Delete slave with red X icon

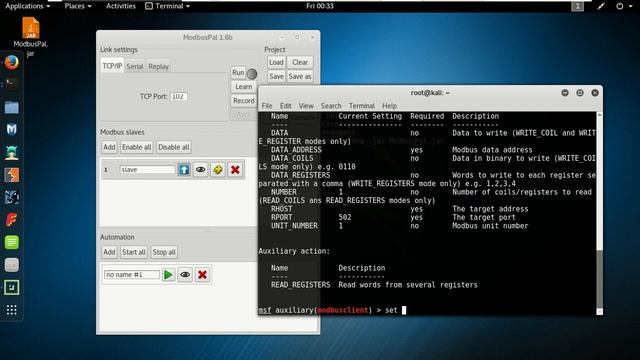235,169
